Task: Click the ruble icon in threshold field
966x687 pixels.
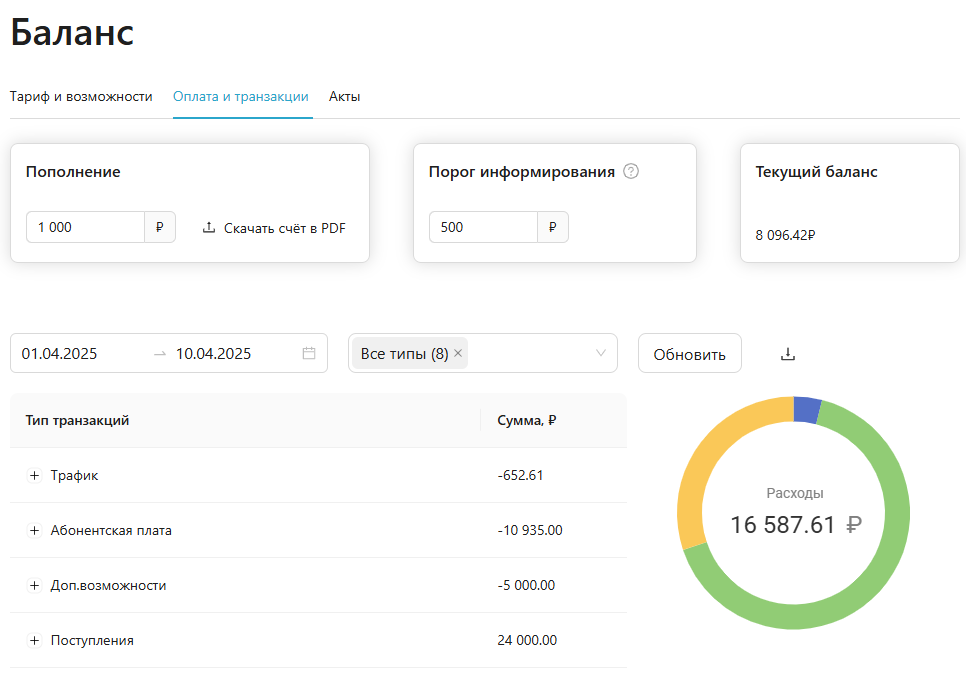Action: pyautogui.click(x=552, y=227)
